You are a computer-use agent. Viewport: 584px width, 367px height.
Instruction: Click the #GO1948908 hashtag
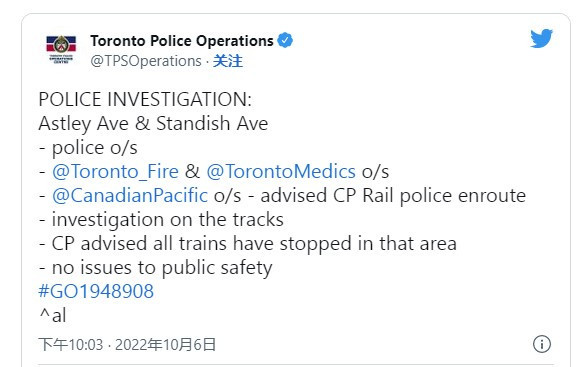tap(96, 291)
